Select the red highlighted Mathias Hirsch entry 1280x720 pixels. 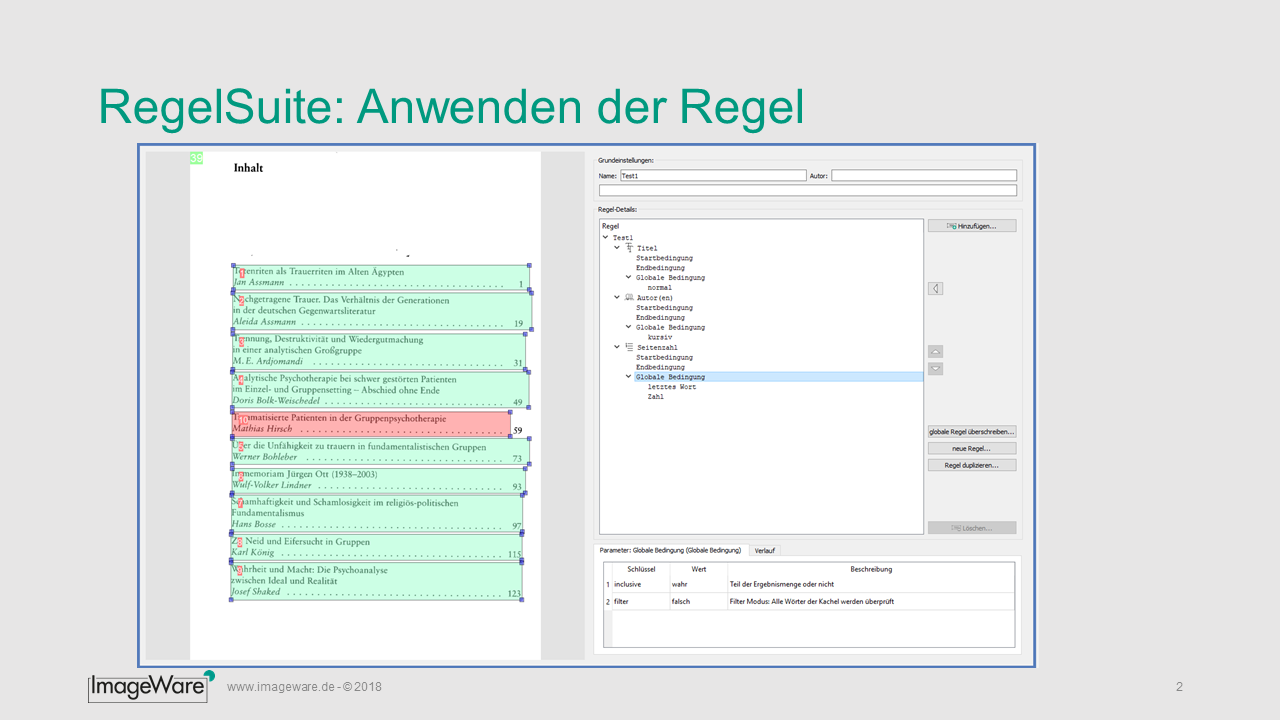click(x=370, y=423)
